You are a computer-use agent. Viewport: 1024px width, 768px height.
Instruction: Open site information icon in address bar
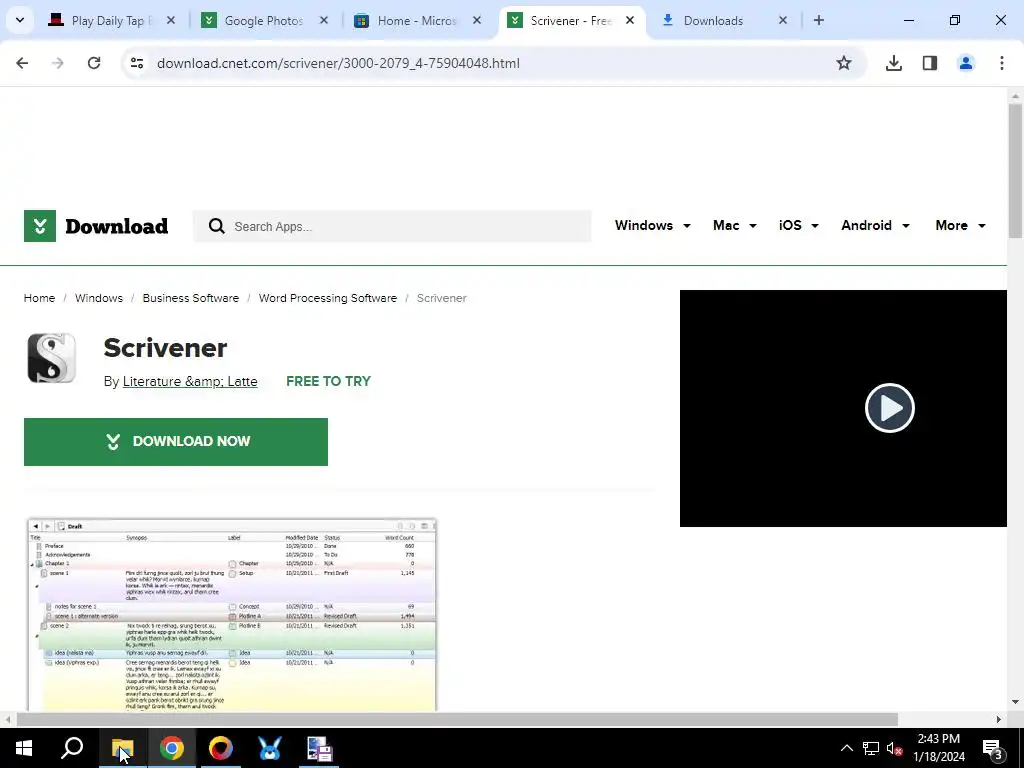[137, 63]
